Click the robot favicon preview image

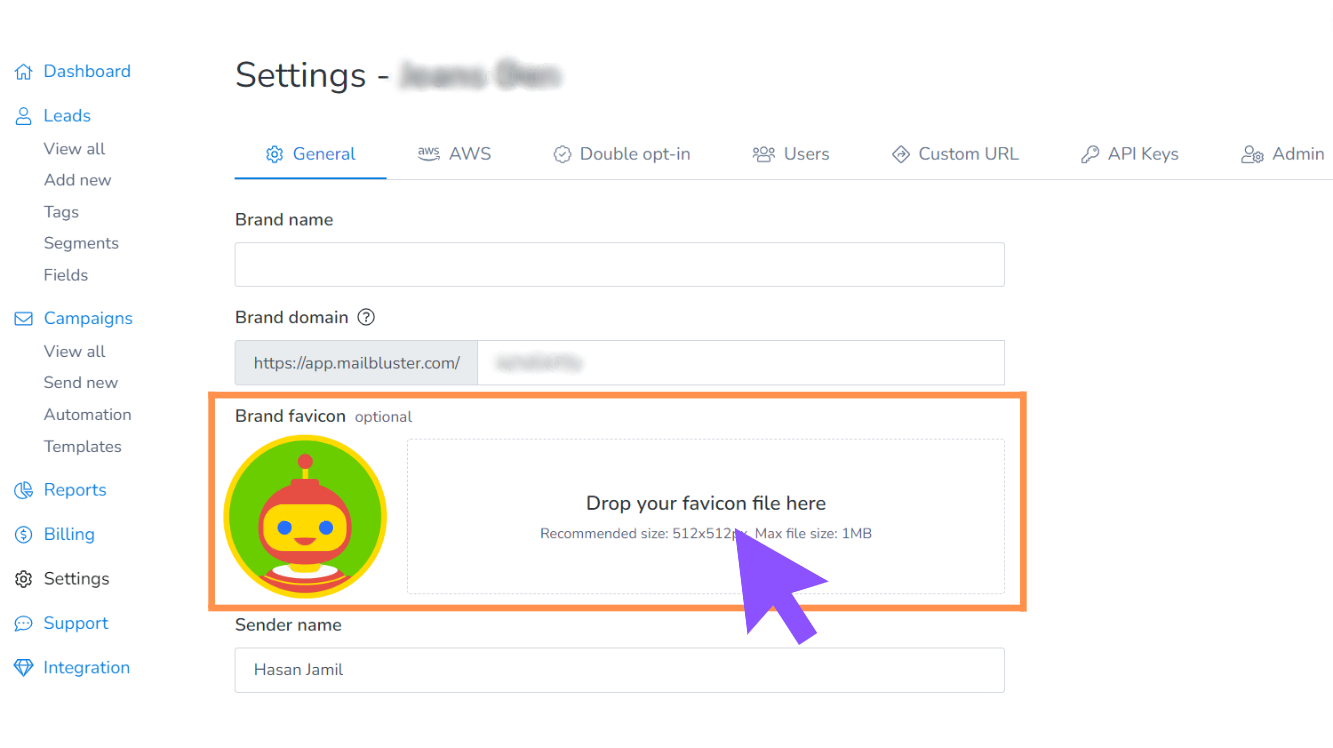pyautogui.click(x=305, y=517)
